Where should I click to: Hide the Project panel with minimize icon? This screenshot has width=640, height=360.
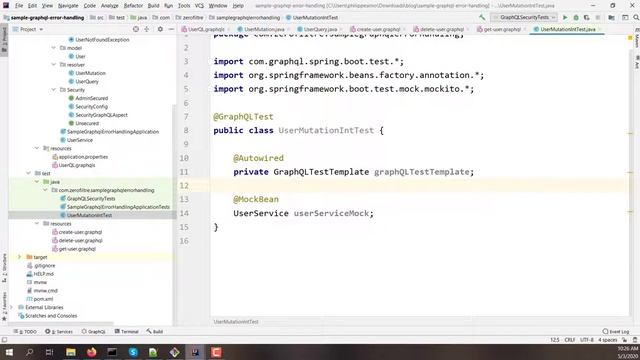click(171, 29)
